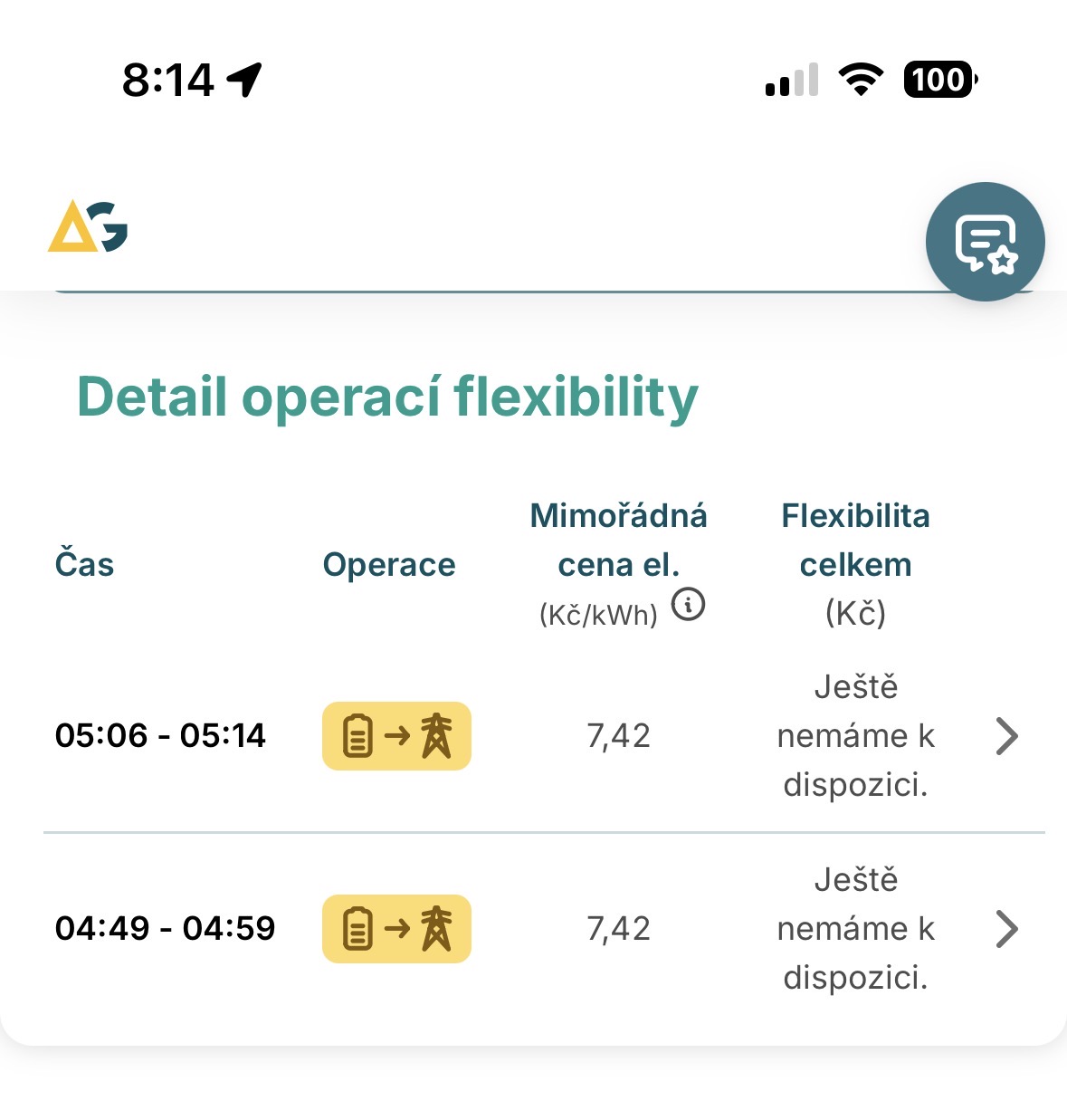
Task: Tap the battery 100 indicator
Action: pos(940,80)
